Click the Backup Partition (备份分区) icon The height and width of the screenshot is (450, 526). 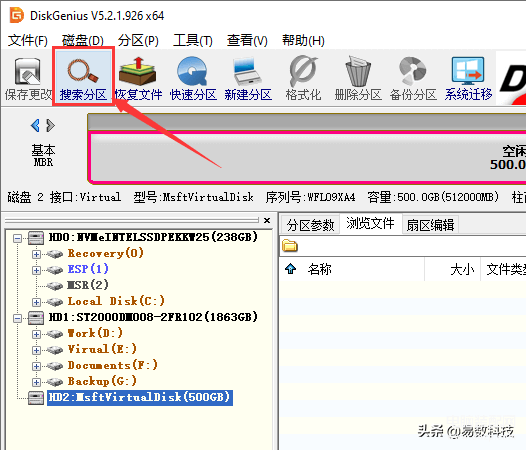(x=413, y=79)
